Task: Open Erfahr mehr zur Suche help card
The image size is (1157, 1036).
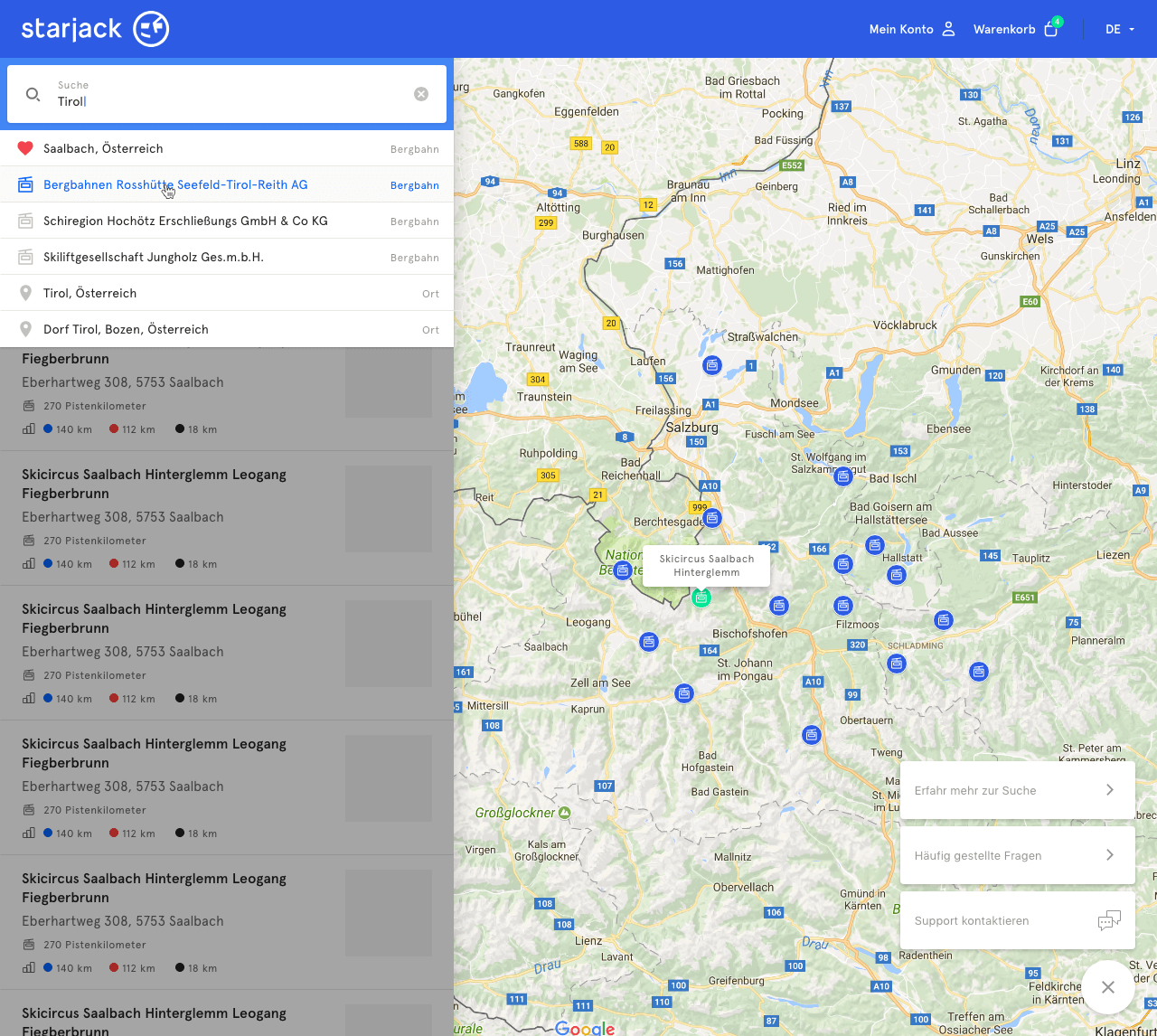Action: click(x=1018, y=790)
